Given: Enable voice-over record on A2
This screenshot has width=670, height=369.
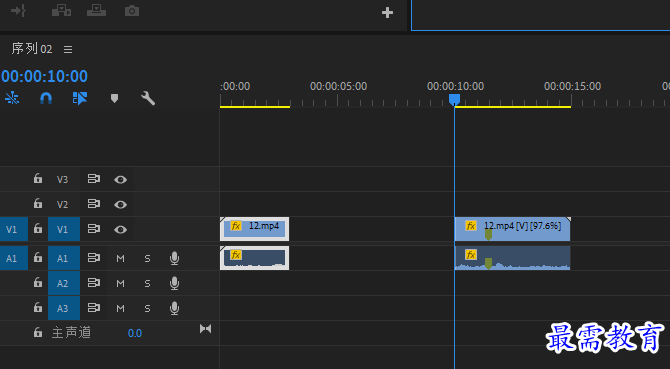Looking at the screenshot, I should [174, 283].
